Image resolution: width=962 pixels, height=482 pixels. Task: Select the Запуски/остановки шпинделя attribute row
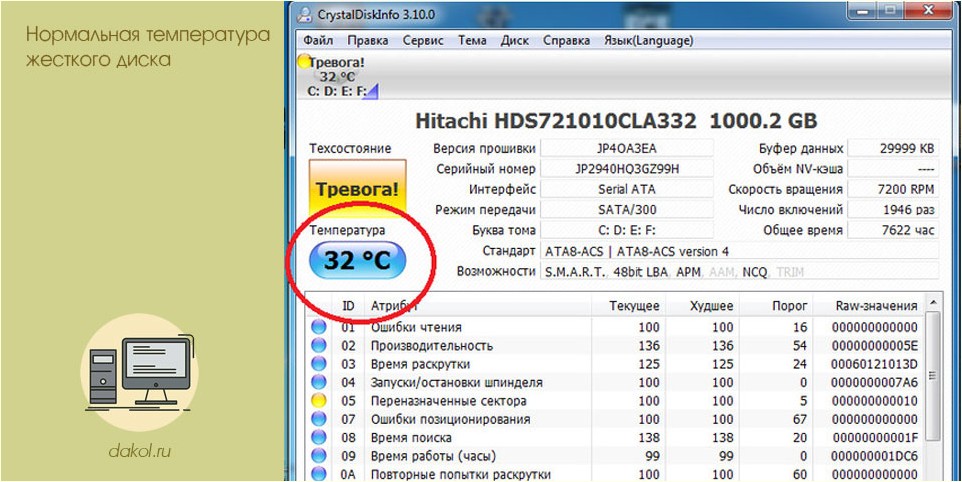(x=614, y=382)
